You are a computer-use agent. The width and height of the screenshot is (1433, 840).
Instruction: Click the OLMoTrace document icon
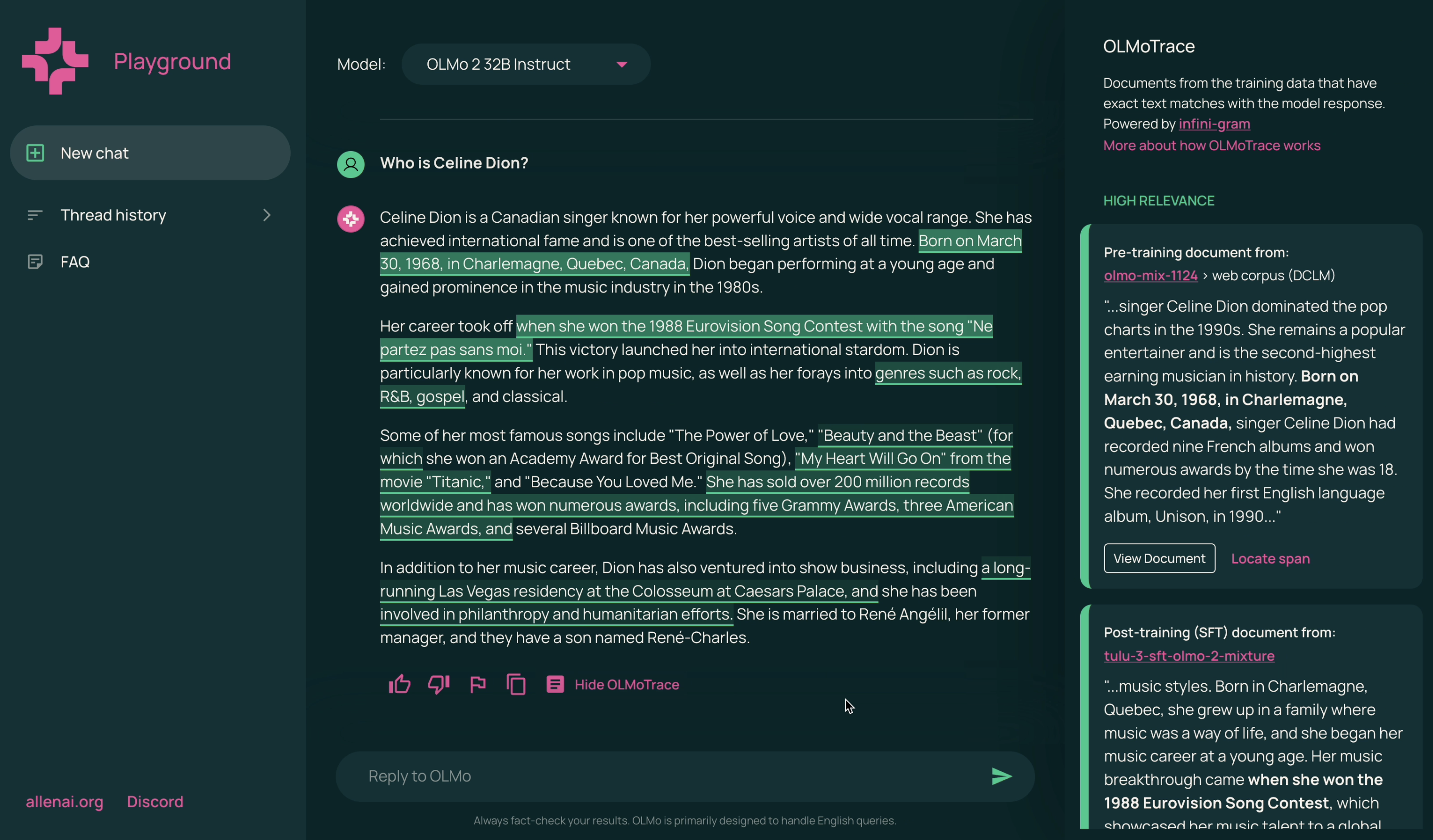[555, 684]
